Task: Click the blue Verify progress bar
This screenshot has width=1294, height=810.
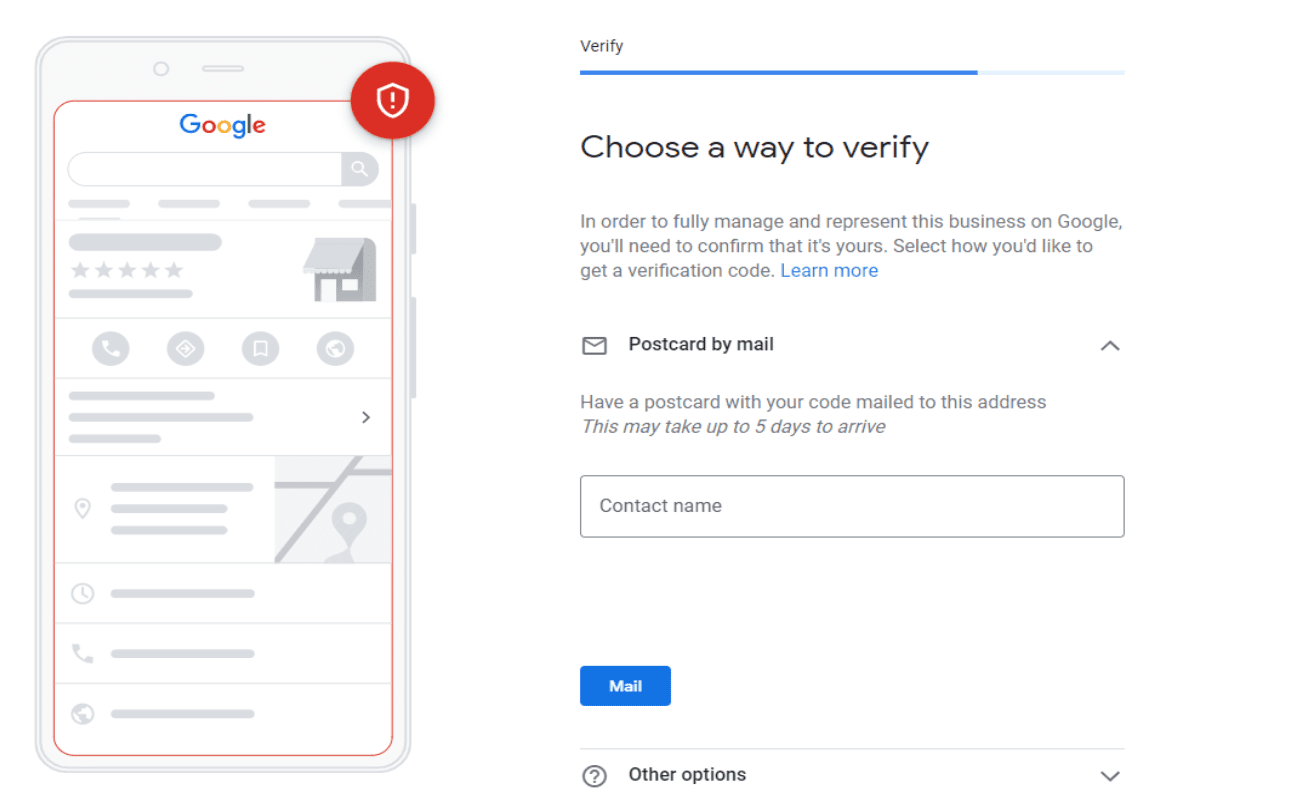Action: 778,71
